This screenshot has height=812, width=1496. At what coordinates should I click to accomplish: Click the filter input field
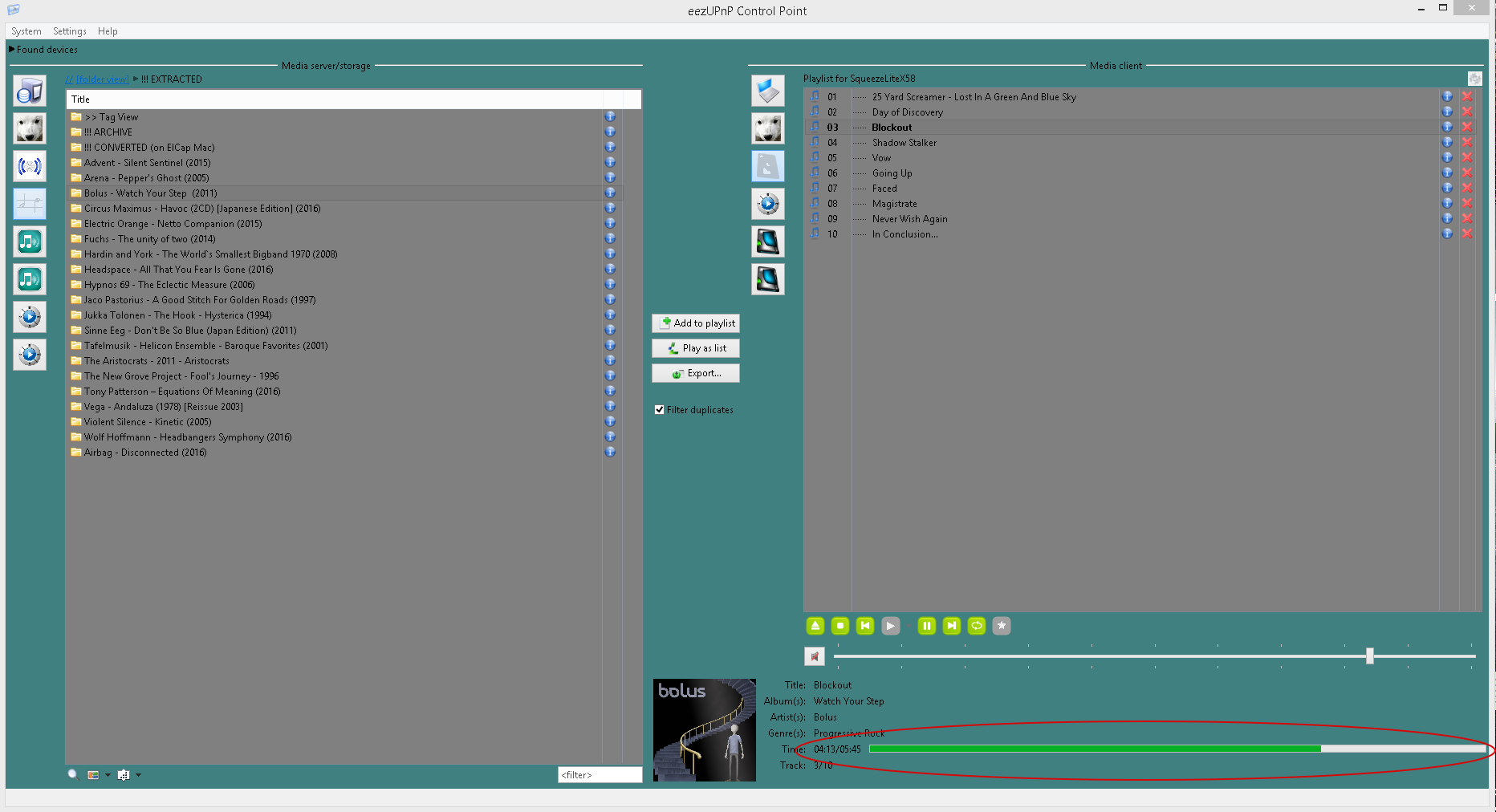click(600, 775)
